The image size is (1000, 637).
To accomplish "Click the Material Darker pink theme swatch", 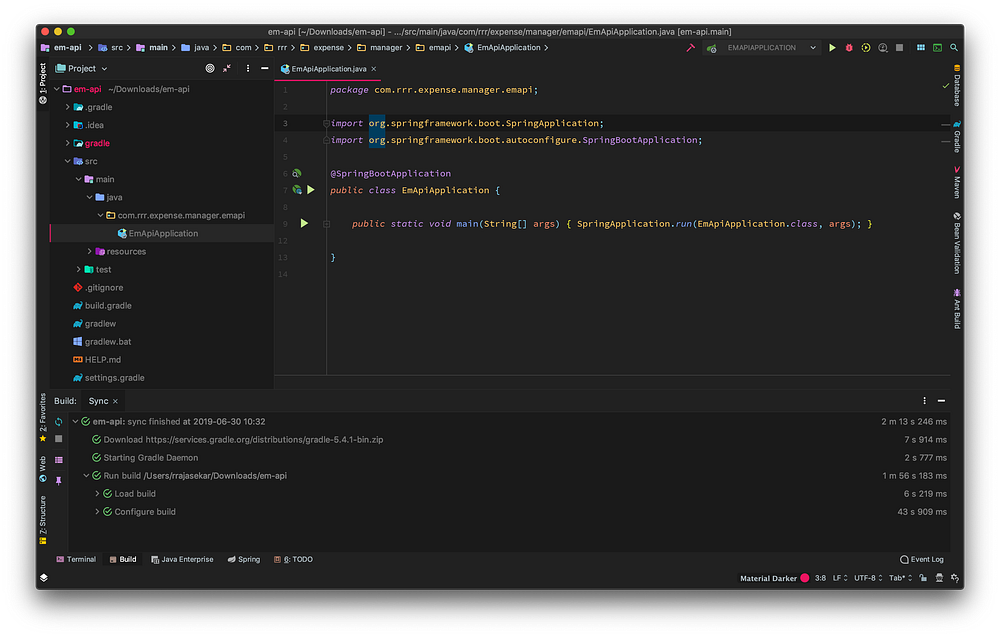I will point(804,578).
